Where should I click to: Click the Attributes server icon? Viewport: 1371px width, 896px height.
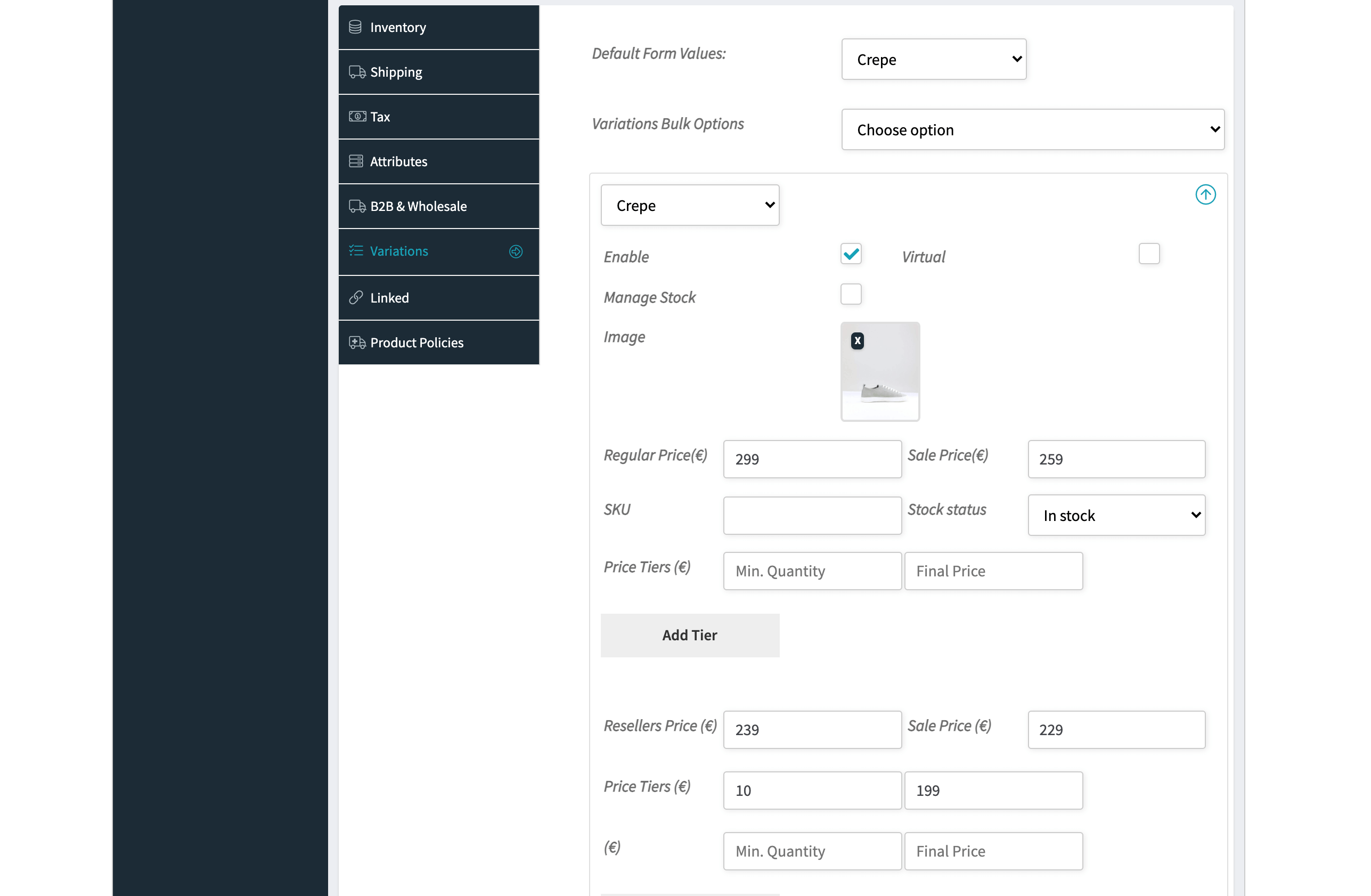click(356, 161)
